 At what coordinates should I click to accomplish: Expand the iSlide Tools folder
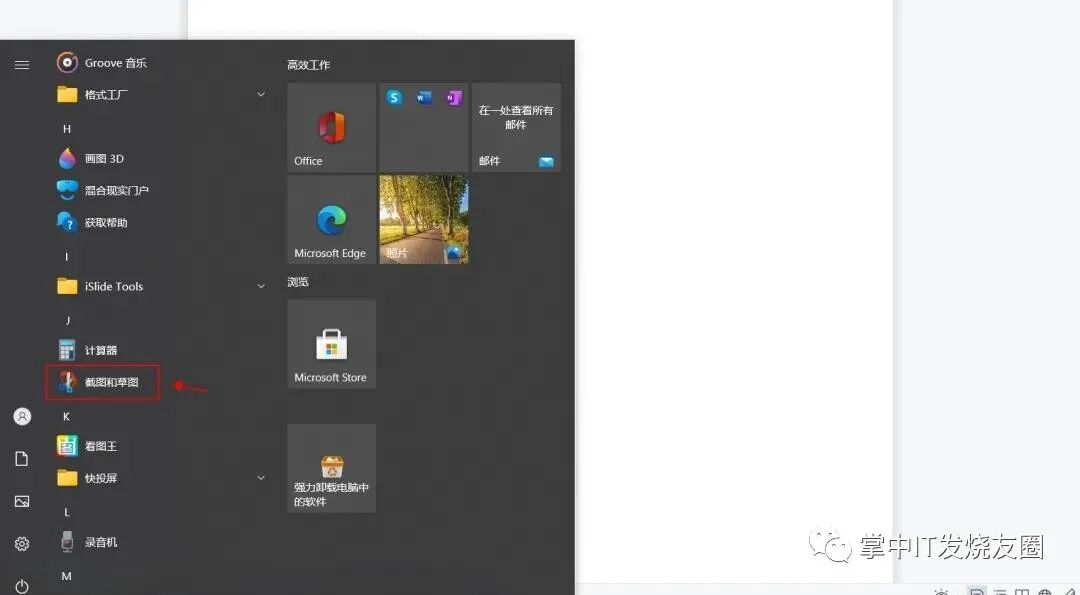pos(261,286)
